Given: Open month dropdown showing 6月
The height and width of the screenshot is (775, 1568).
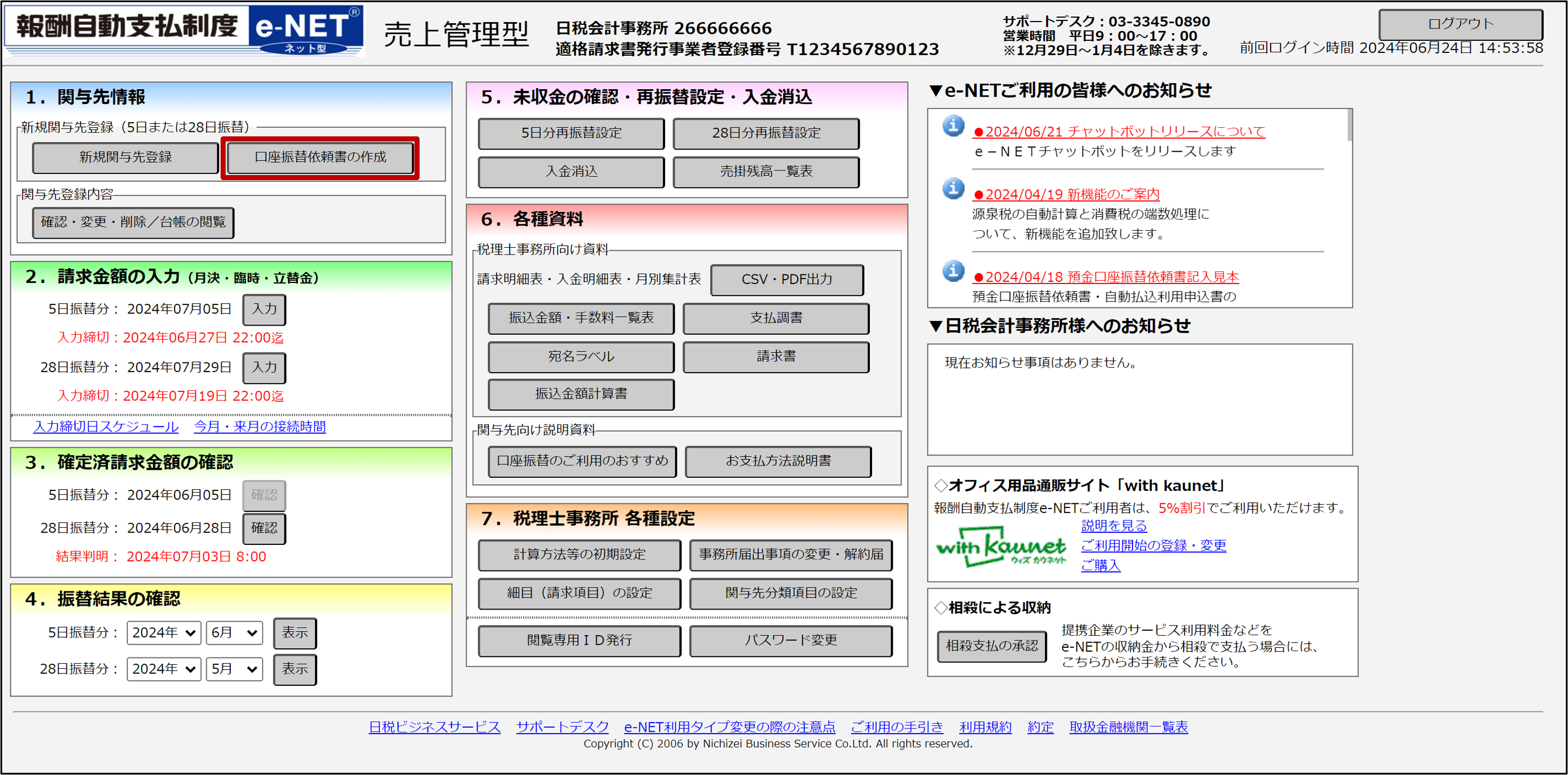Looking at the screenshot, I should [234, 632].
